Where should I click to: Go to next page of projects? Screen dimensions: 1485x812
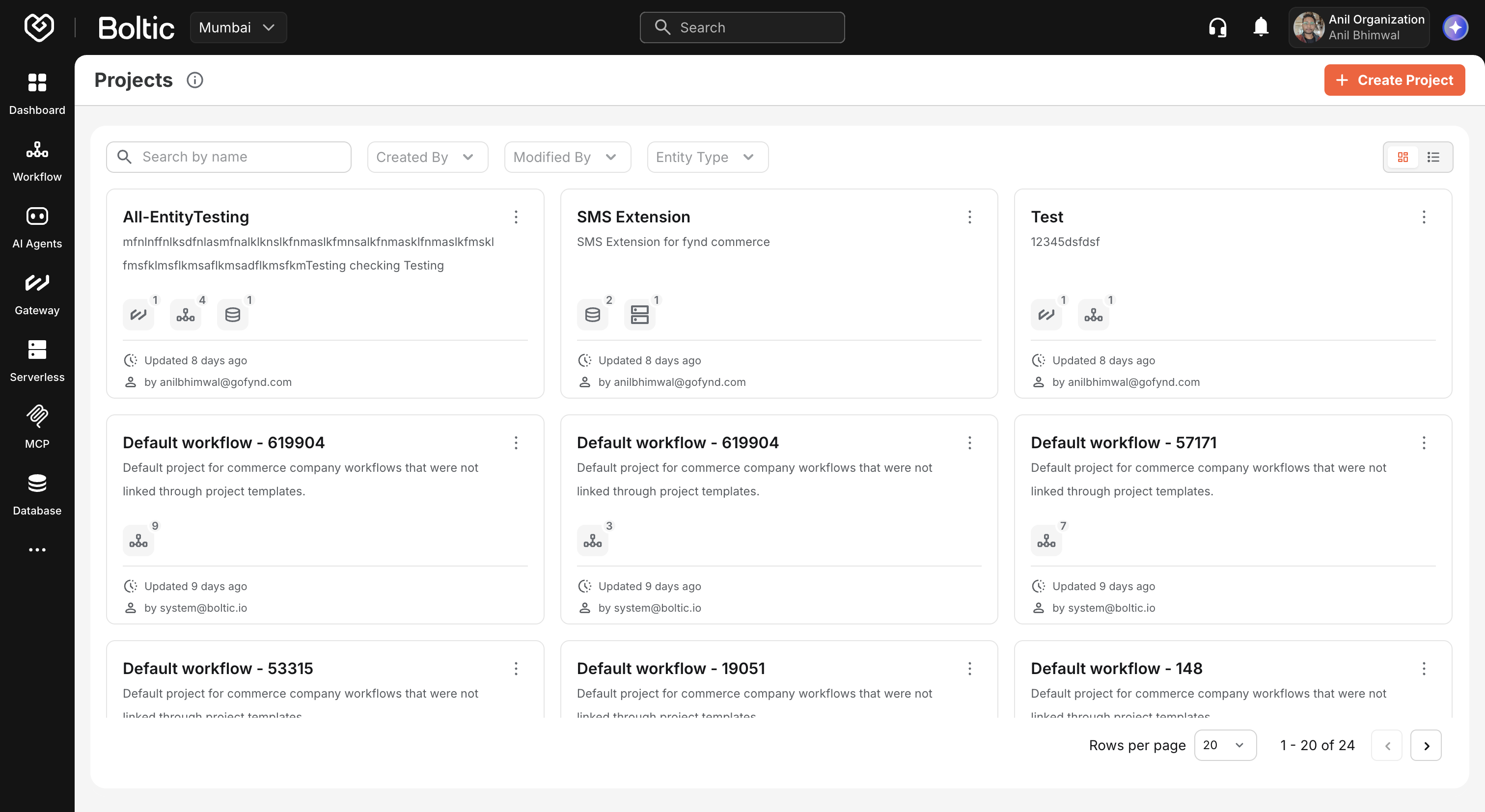point(1426,745)
